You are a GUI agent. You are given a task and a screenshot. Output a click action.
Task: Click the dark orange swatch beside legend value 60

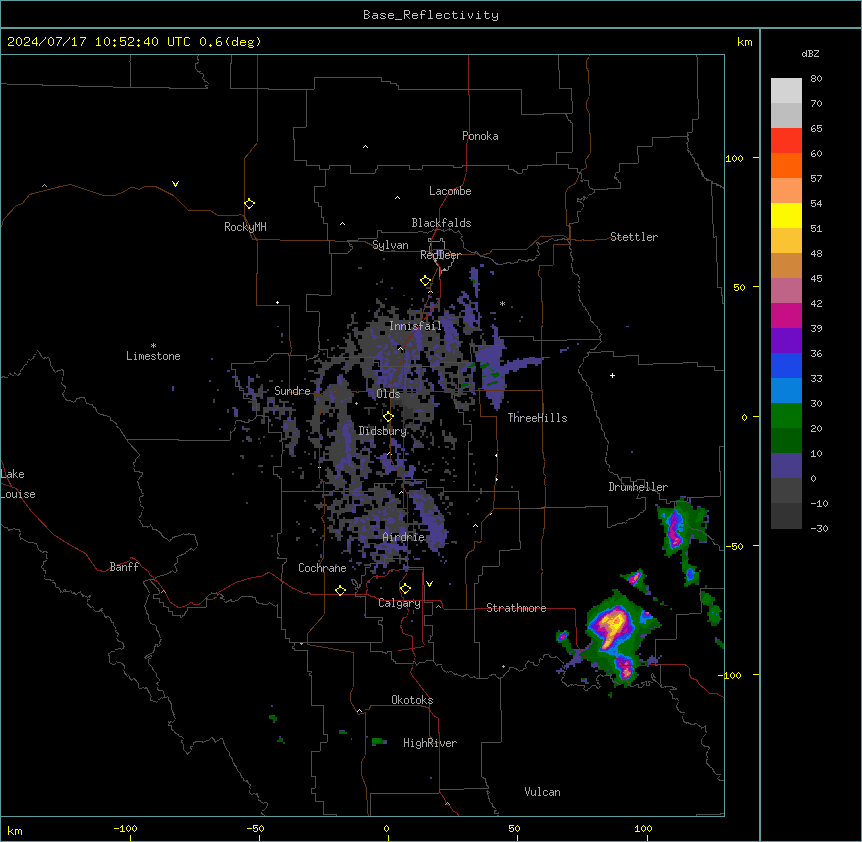pyautogui.click(x=786, y=165)
